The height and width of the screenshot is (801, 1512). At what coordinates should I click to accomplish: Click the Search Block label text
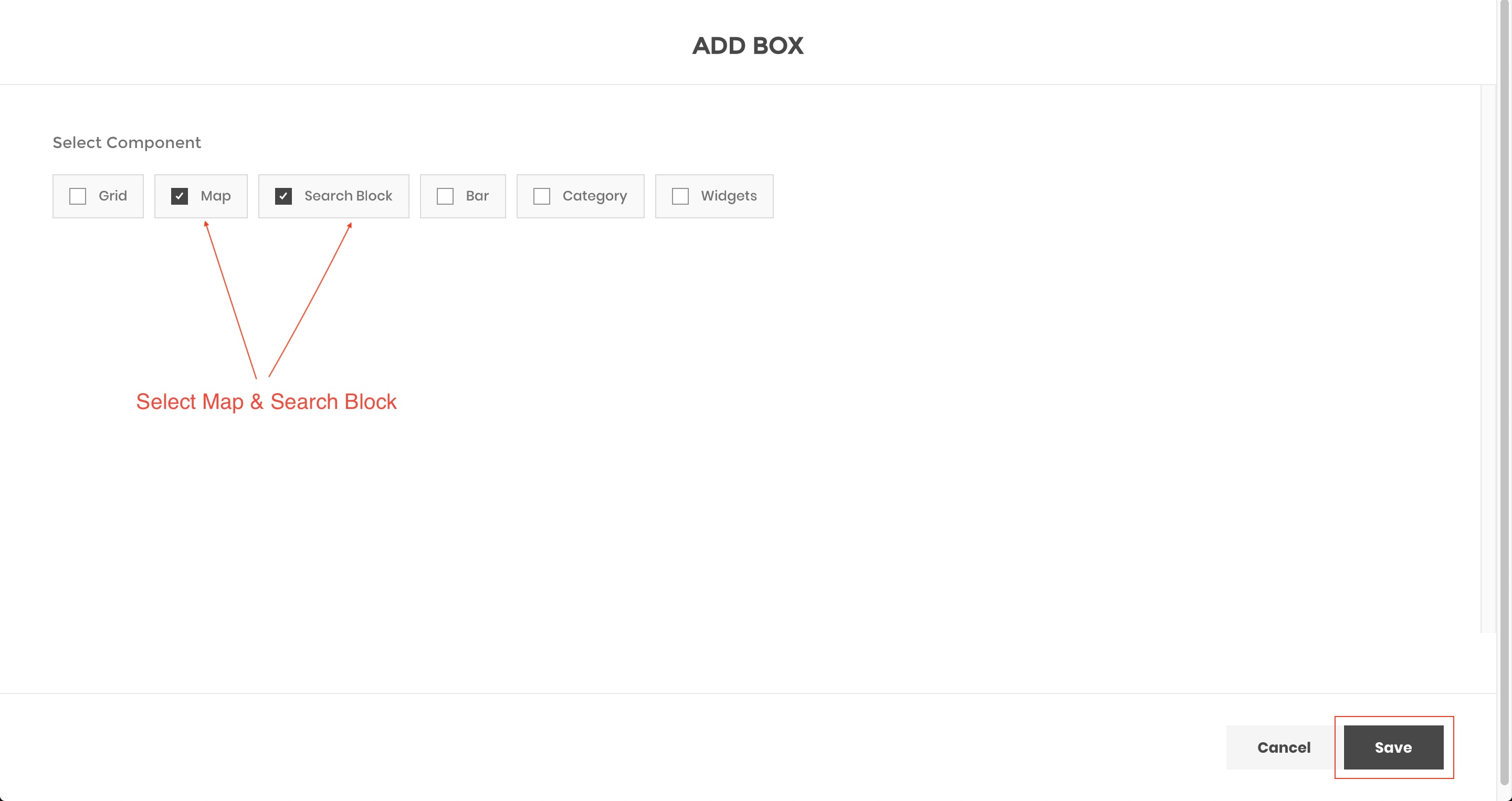[x=348, y=196]
